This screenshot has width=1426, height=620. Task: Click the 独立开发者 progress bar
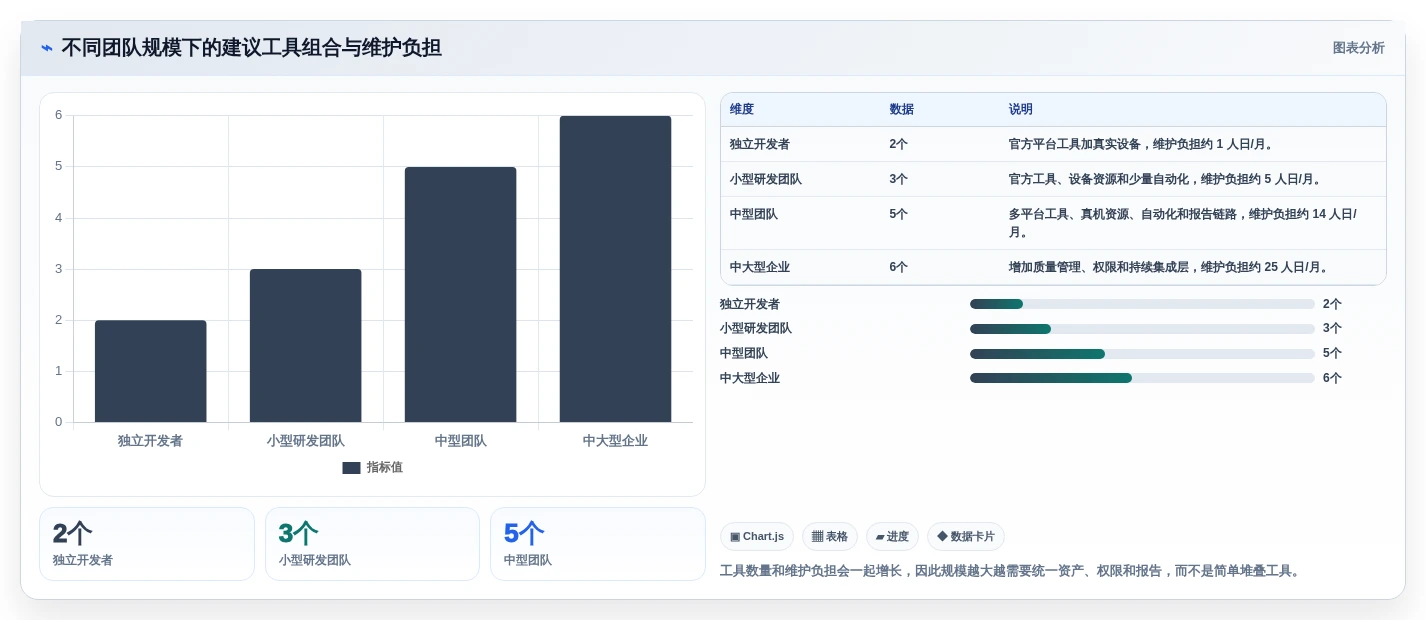tap(1142, 304)
